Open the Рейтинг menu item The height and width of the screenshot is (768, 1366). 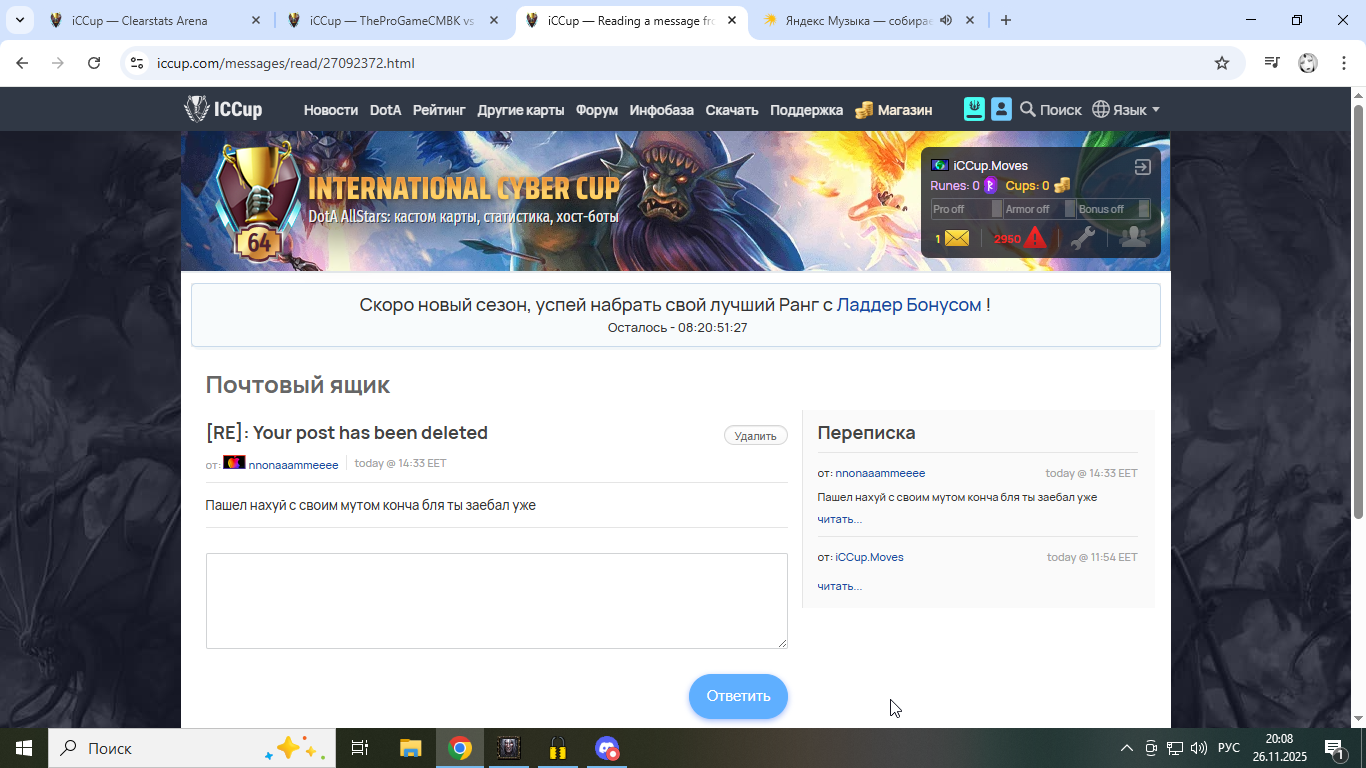click(x=439, y=110)
